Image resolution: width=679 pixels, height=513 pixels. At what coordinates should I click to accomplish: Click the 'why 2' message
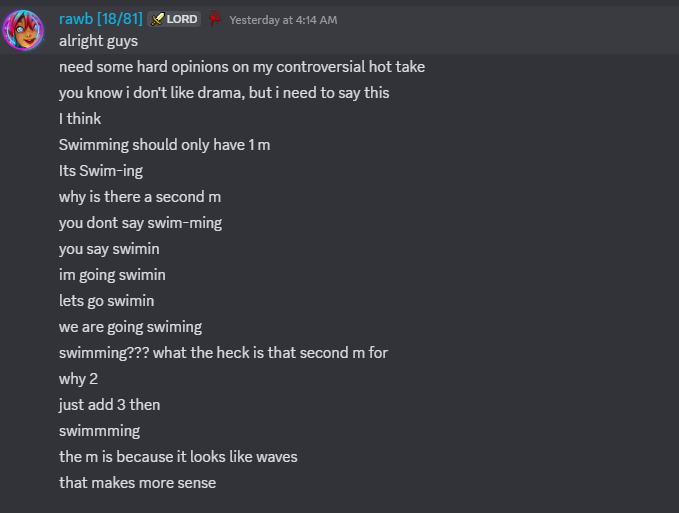tap(78, 379)
